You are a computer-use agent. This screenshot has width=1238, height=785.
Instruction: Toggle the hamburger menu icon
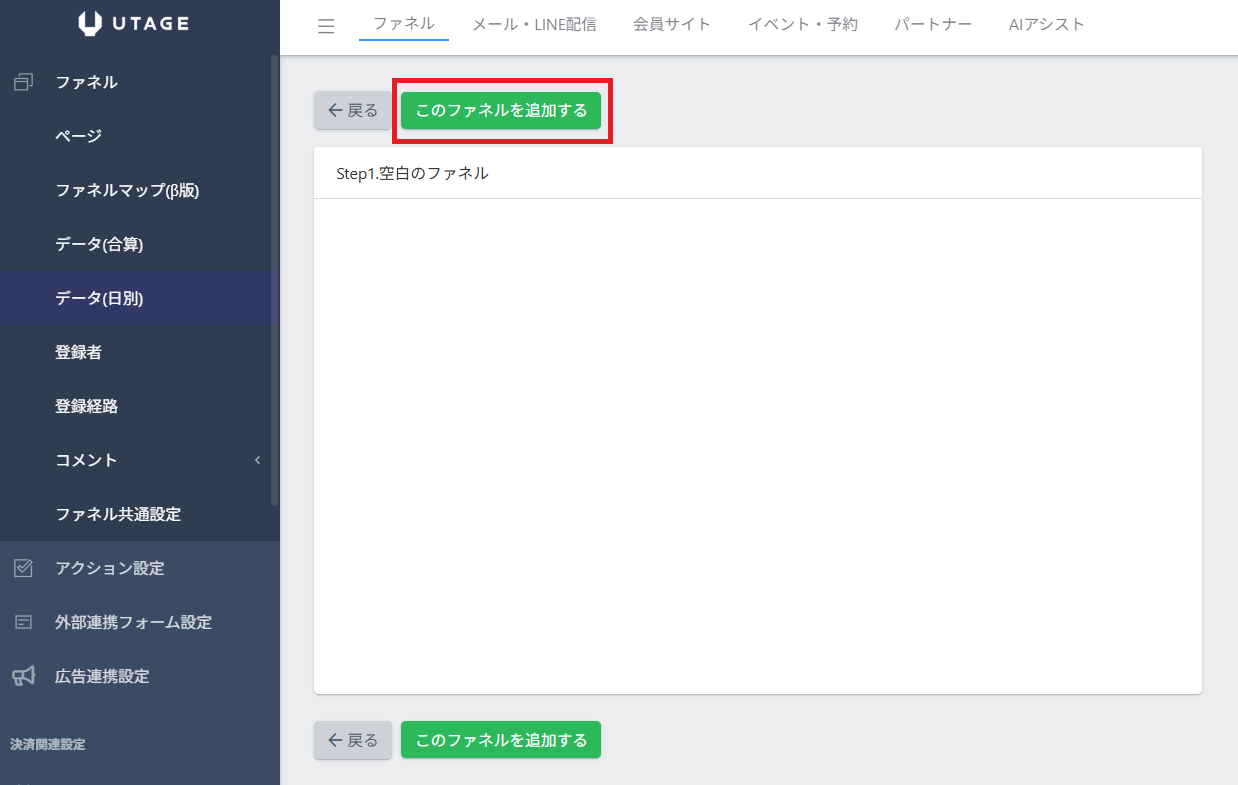pos(326,26)
